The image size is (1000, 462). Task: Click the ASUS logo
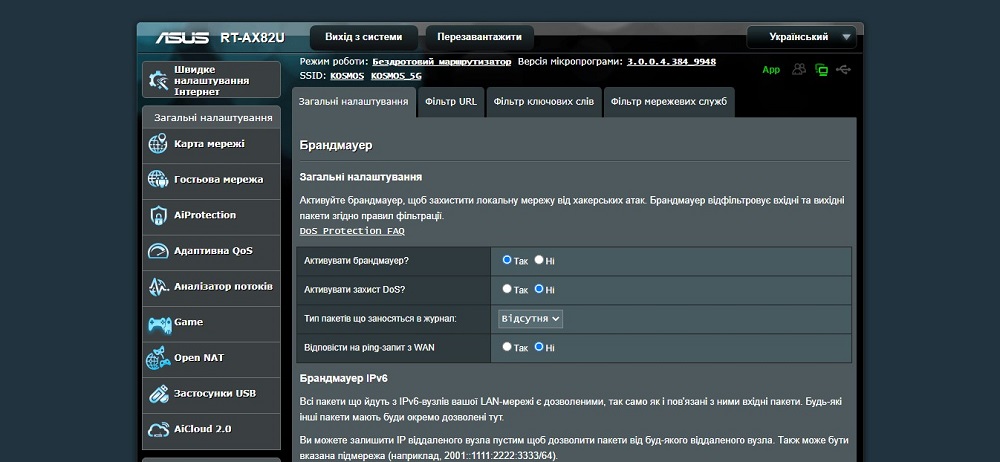(182, 38)
